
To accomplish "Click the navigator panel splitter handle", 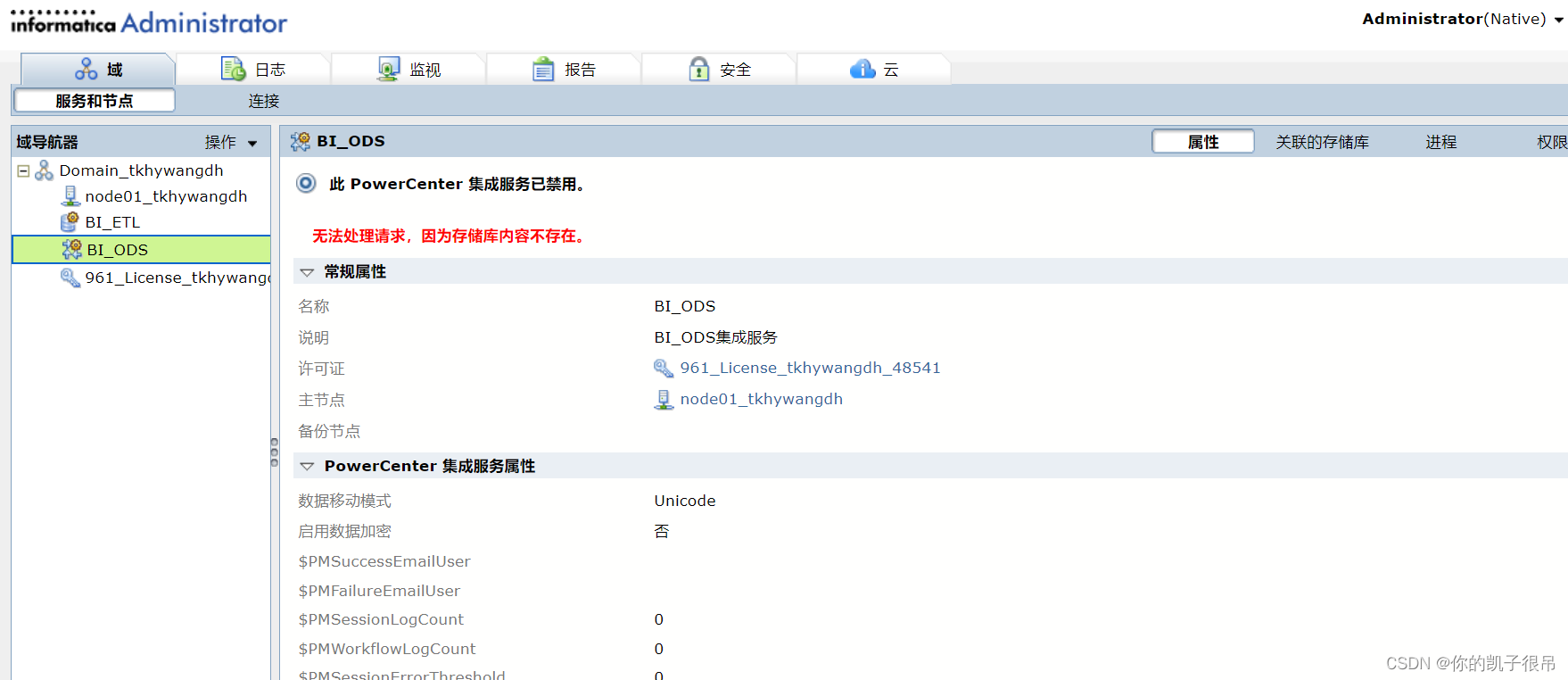I will click(x=274, y=452).
